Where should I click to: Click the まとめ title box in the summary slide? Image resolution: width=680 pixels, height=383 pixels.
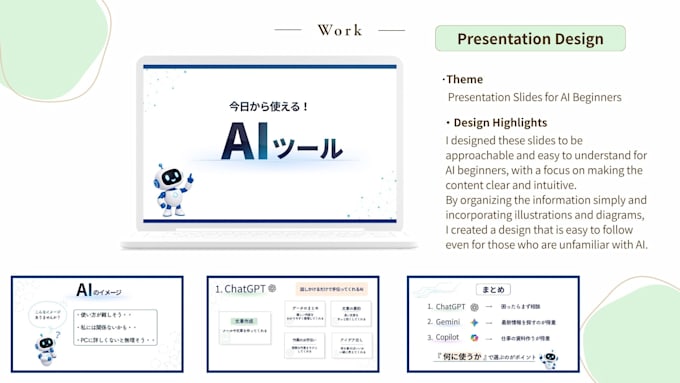(x=493, y=289)
